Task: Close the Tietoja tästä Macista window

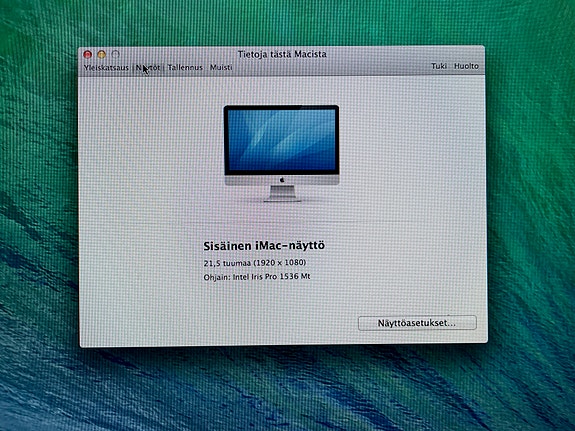Action: click(87, 55)
